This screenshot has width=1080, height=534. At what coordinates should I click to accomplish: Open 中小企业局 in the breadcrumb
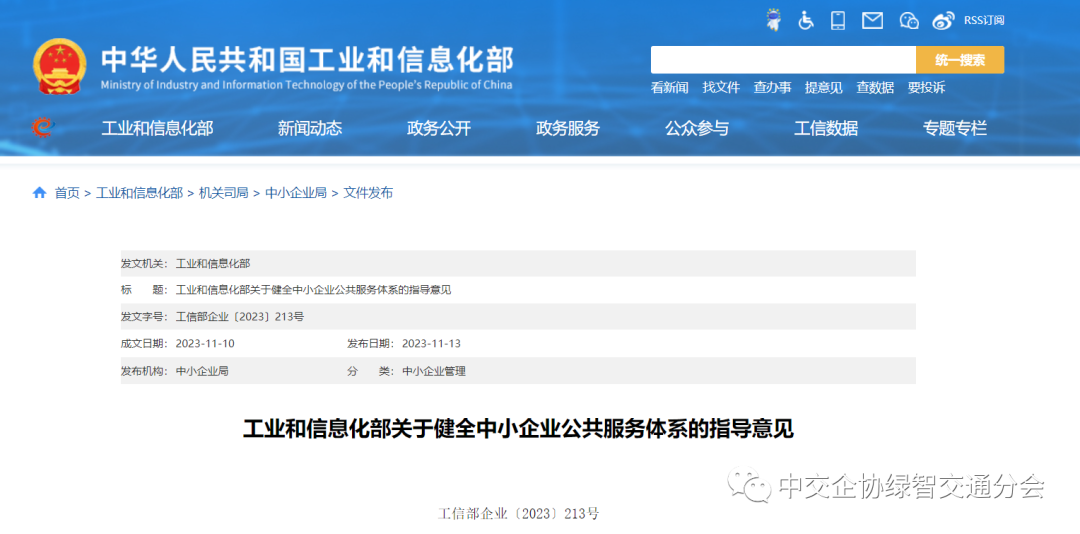pos(296,193)
